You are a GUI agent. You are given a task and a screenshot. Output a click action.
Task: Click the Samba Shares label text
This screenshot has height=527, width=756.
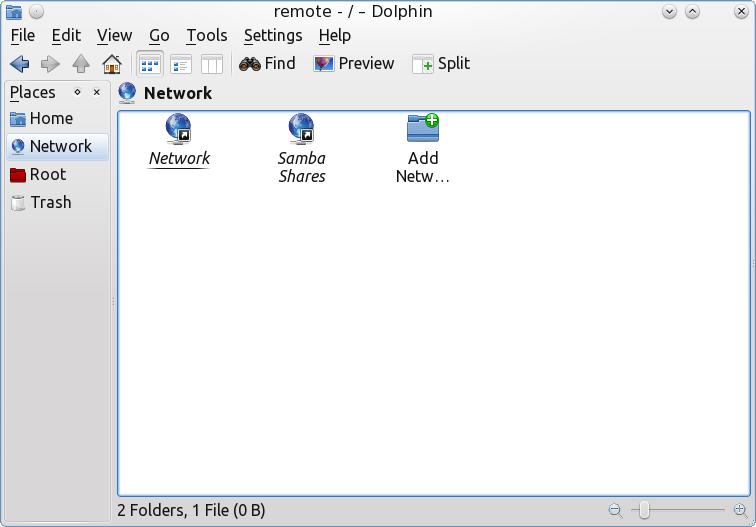(x=302, y=167)
